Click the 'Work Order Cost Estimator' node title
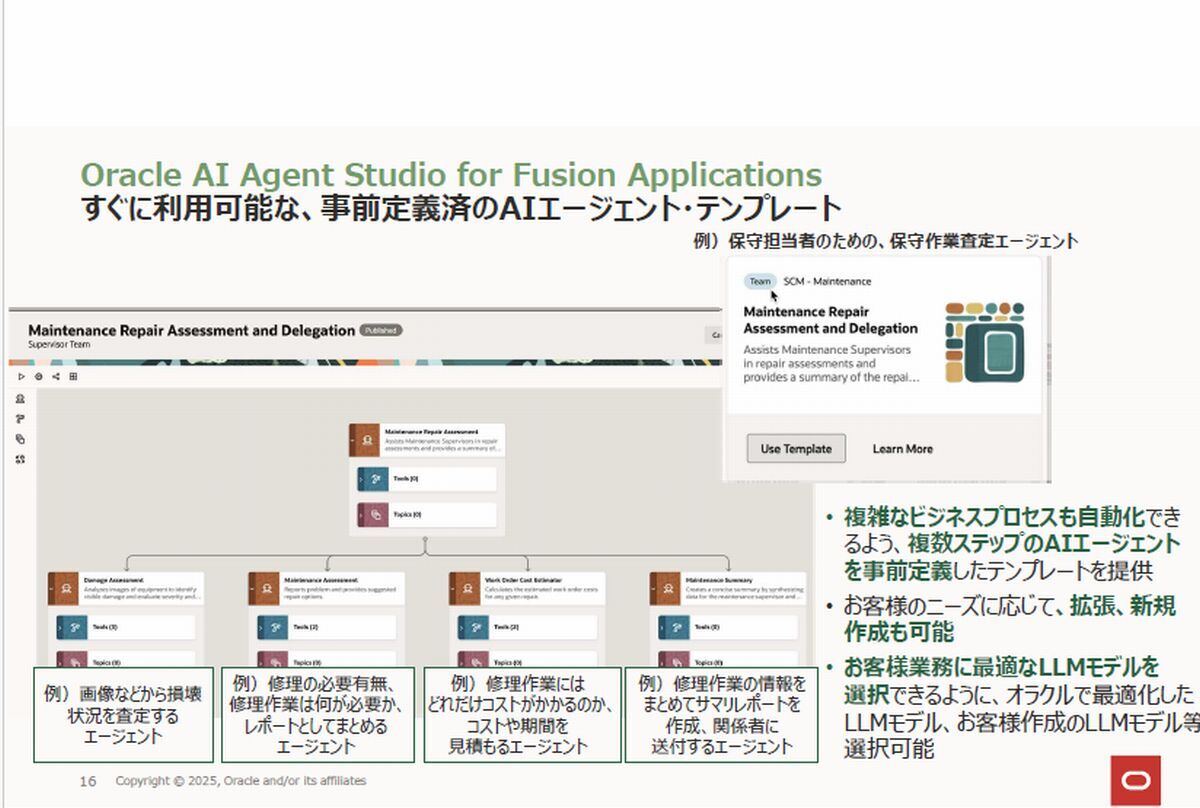 point(524,580)
